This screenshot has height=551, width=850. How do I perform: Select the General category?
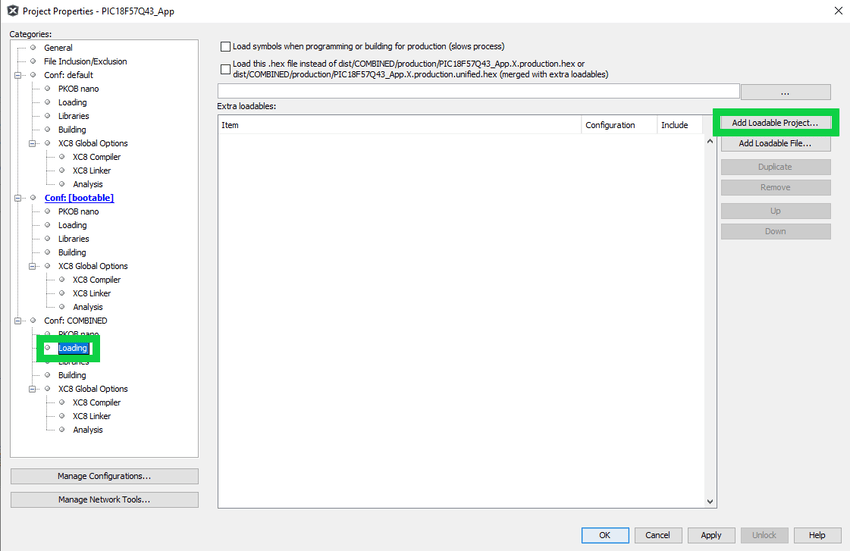pos(57,48)
